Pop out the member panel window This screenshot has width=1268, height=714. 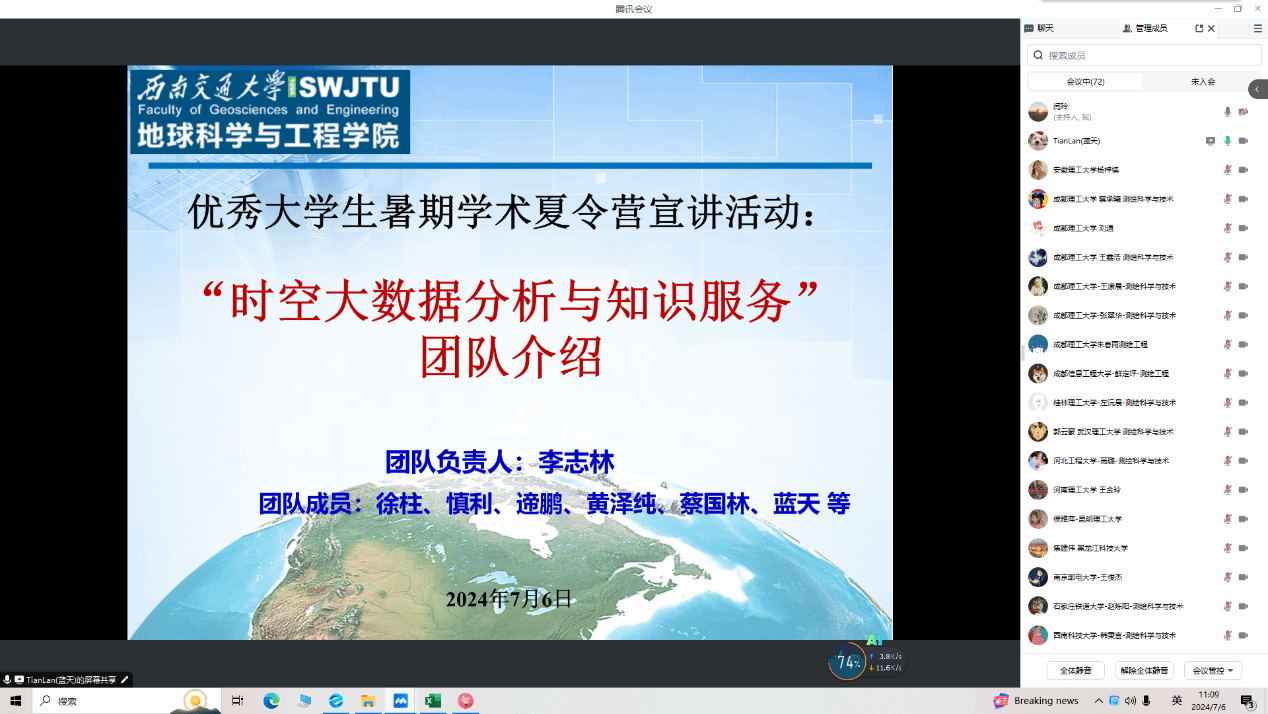click(1199, 29)
